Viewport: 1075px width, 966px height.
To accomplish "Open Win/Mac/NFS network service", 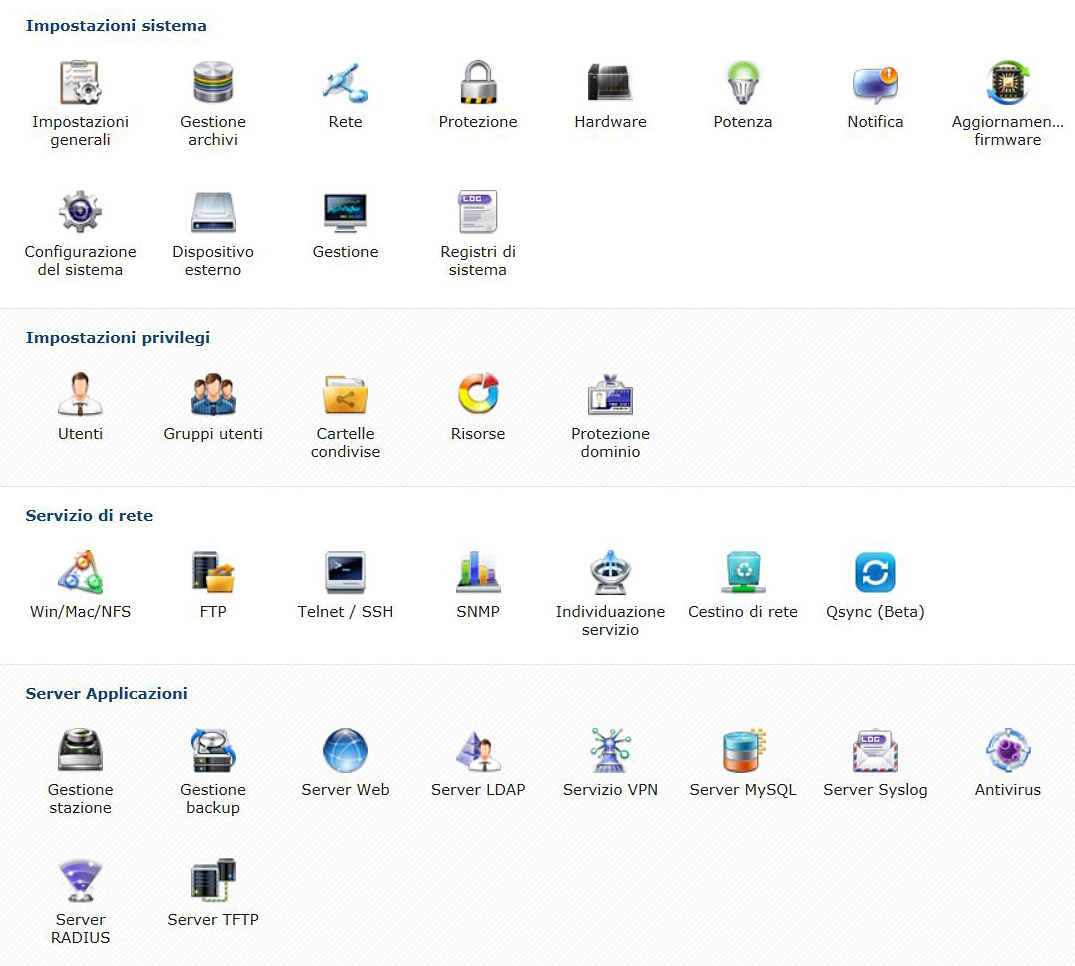I will 80,573.
